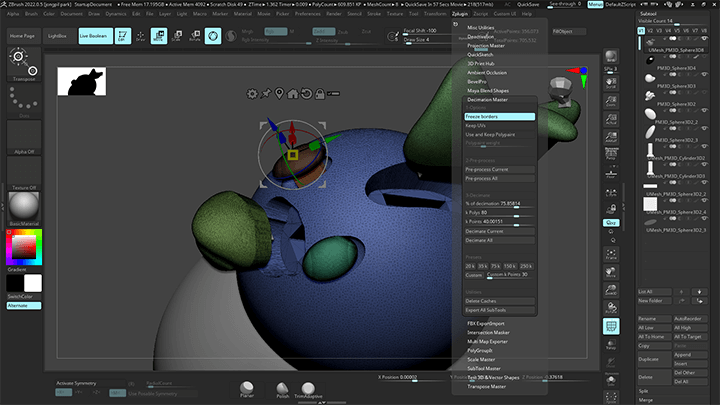This screenshot has height=405, width=720.
Task: Select the Scale mode icon
Action: 177,35
